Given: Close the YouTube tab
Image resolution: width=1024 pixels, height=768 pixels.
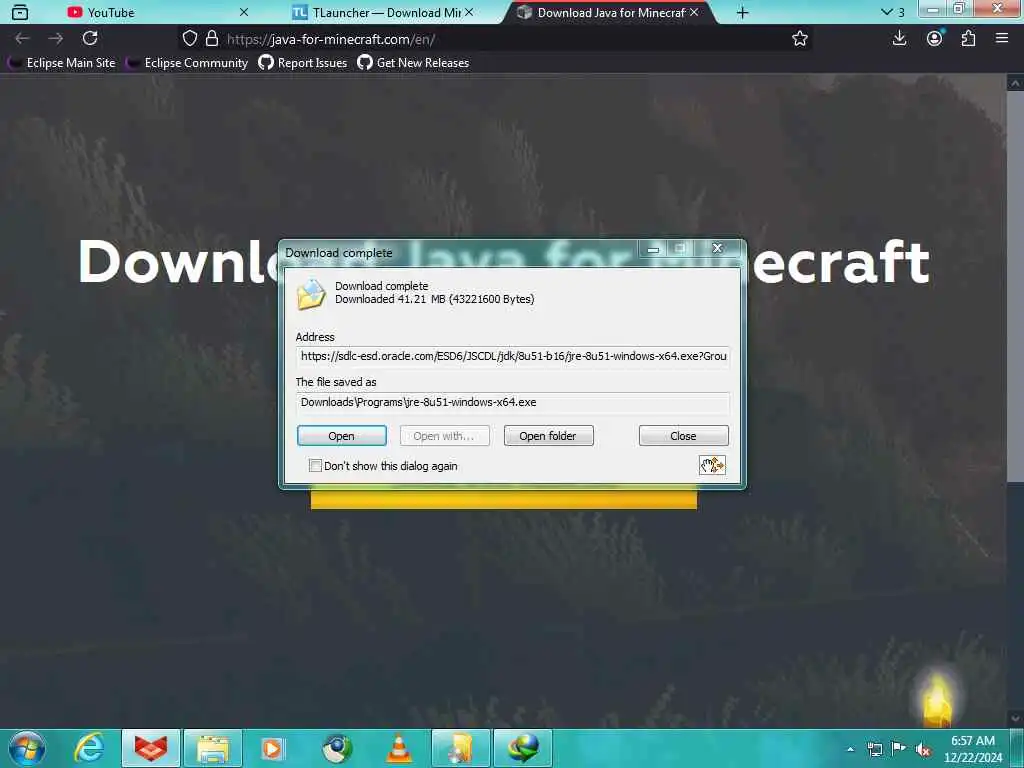Looking at the screenshot, I should pyautogui.click(x=244, y=12).
